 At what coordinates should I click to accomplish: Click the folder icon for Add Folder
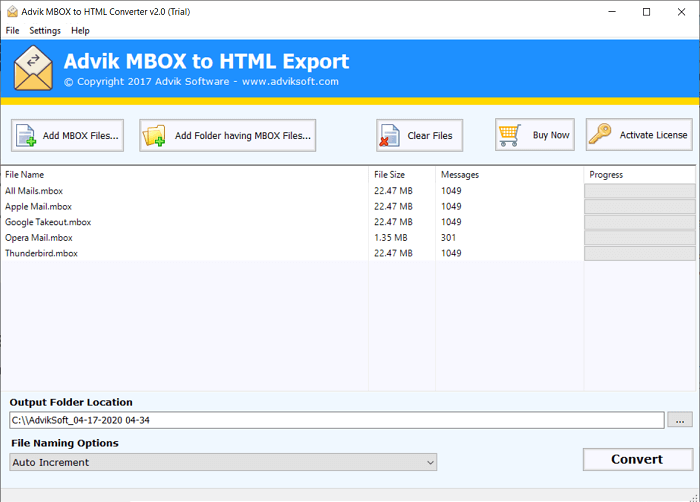click(154, 135)
